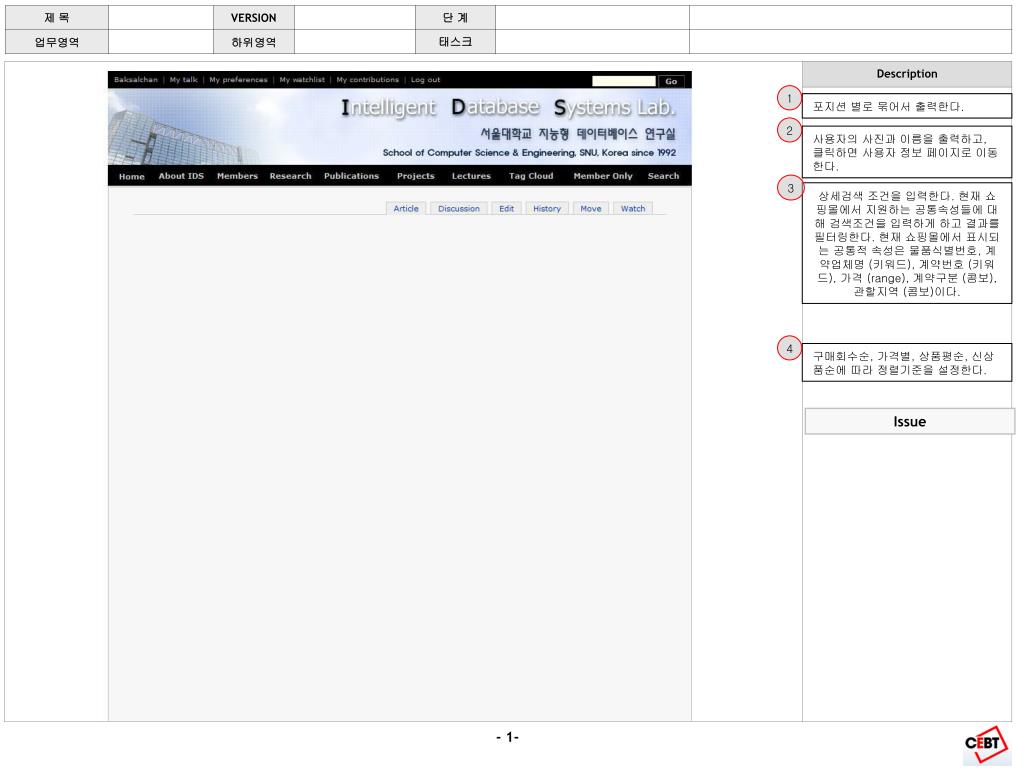
Task: Focus the top search input field
Action: 624,81
